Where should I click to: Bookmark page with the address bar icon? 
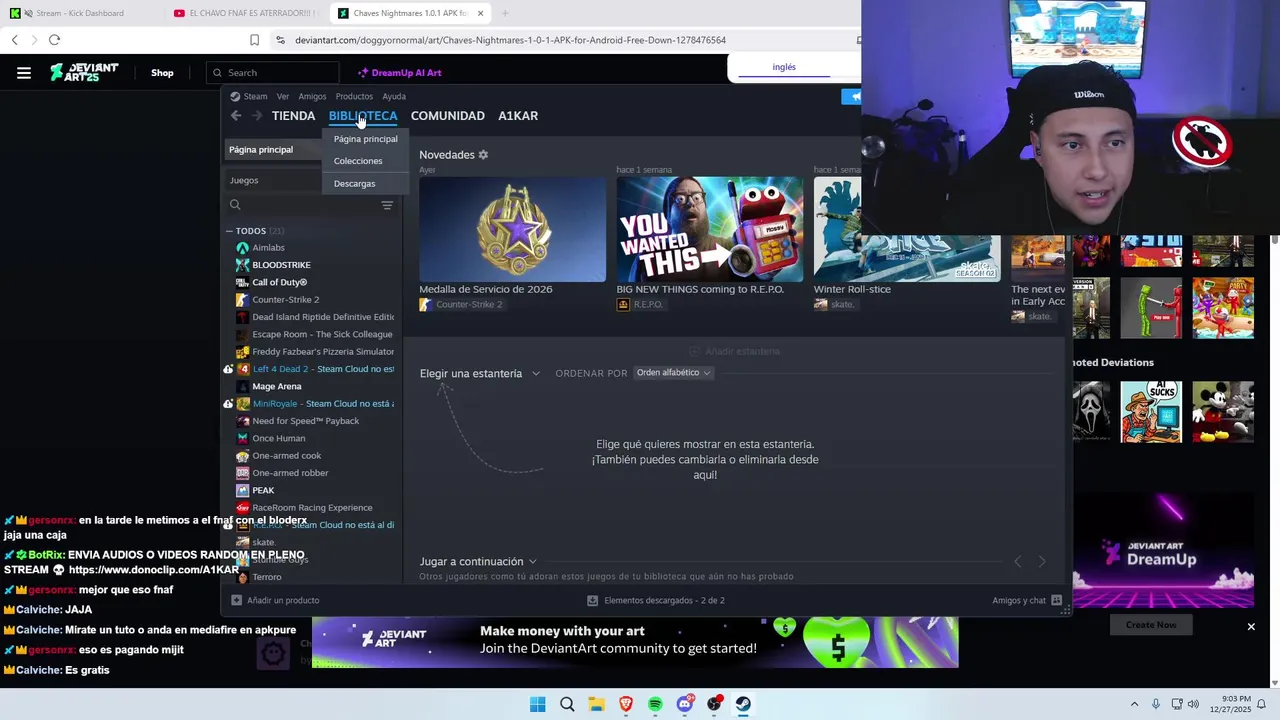254,40
